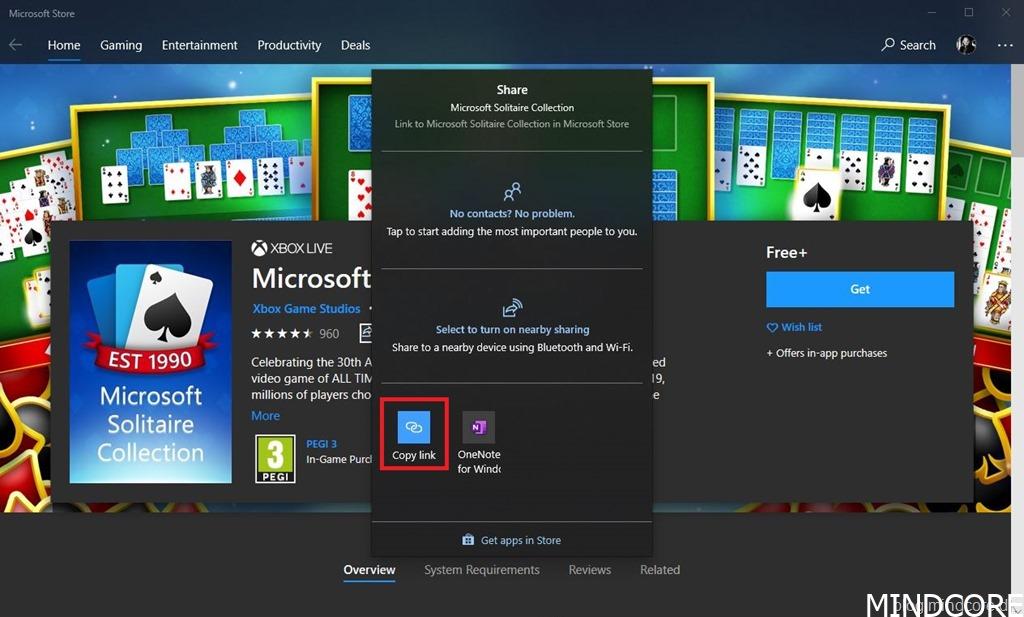
Task: Open the user profile avatar
Action: (x=966, y=45)
